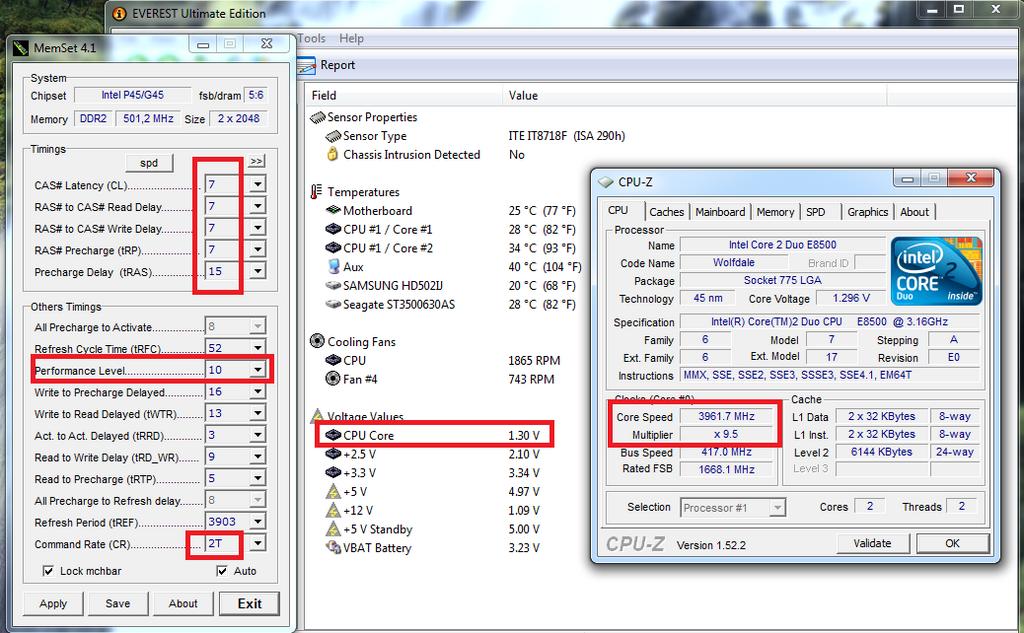Click the +12 V warning icon
Image resolution: width=1024 pixels, height=633 pixels.
pyautogui.click(x=333, y=510)
